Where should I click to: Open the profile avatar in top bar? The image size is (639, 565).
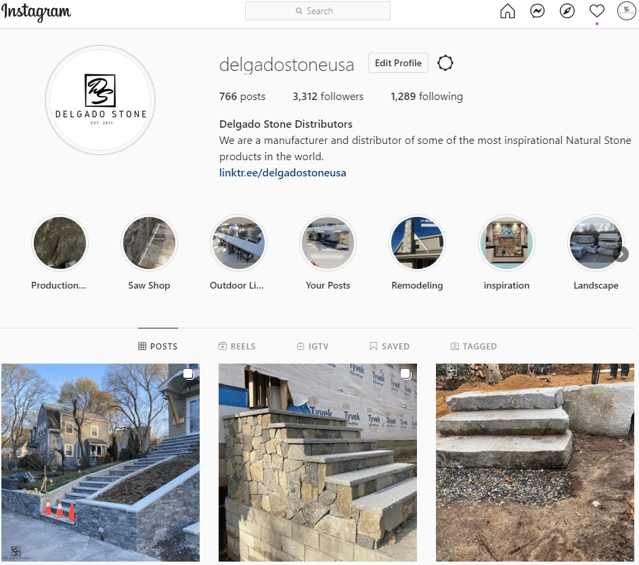coord(626,11)
